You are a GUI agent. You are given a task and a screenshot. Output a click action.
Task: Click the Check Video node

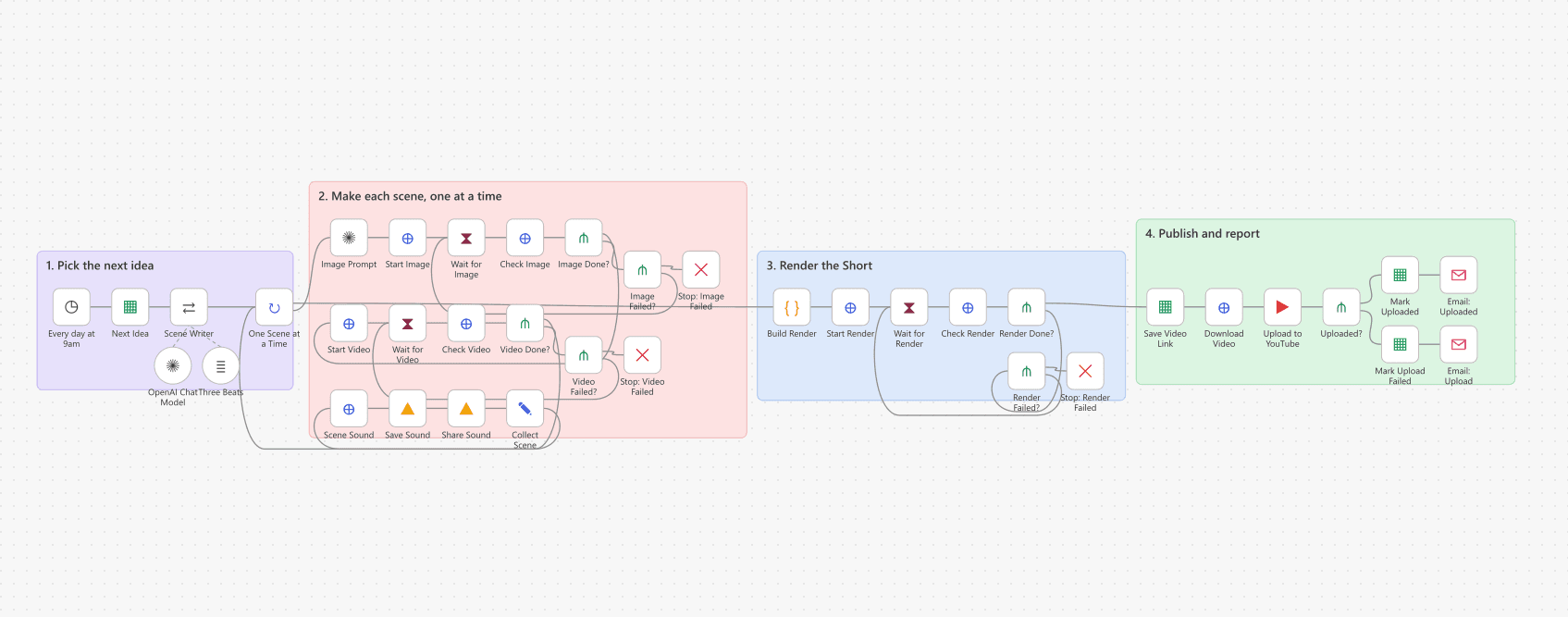click(466, 324)
